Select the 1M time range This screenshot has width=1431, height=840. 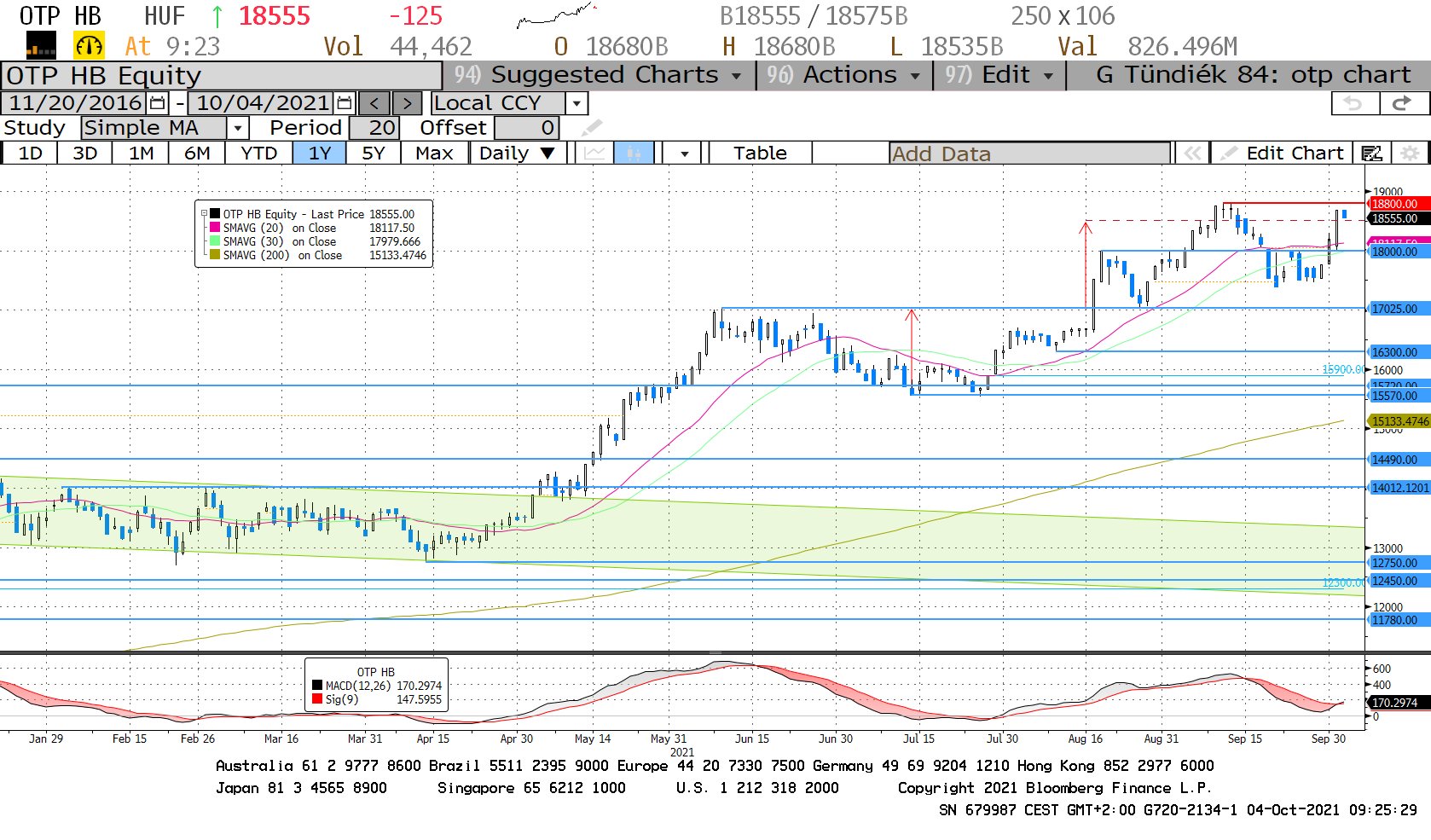(141, 154)
